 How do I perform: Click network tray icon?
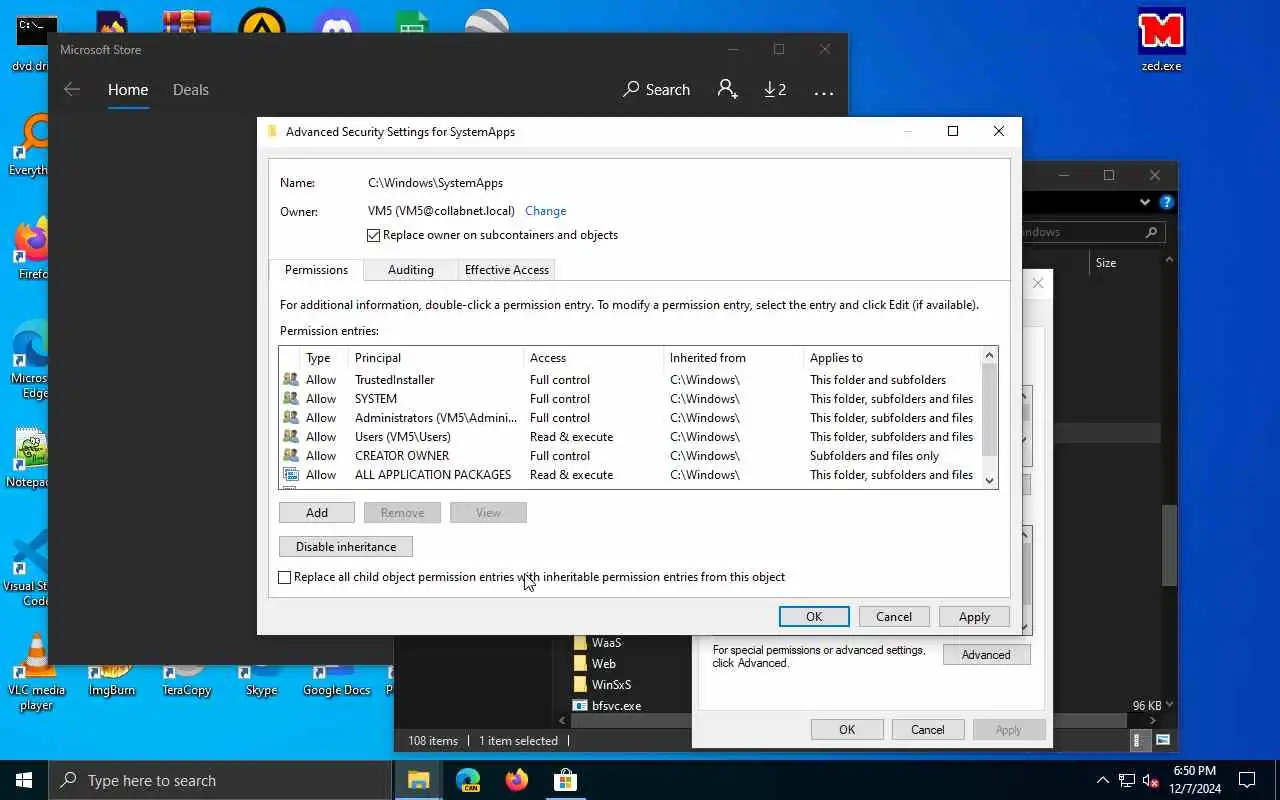tap(1126, 781)
